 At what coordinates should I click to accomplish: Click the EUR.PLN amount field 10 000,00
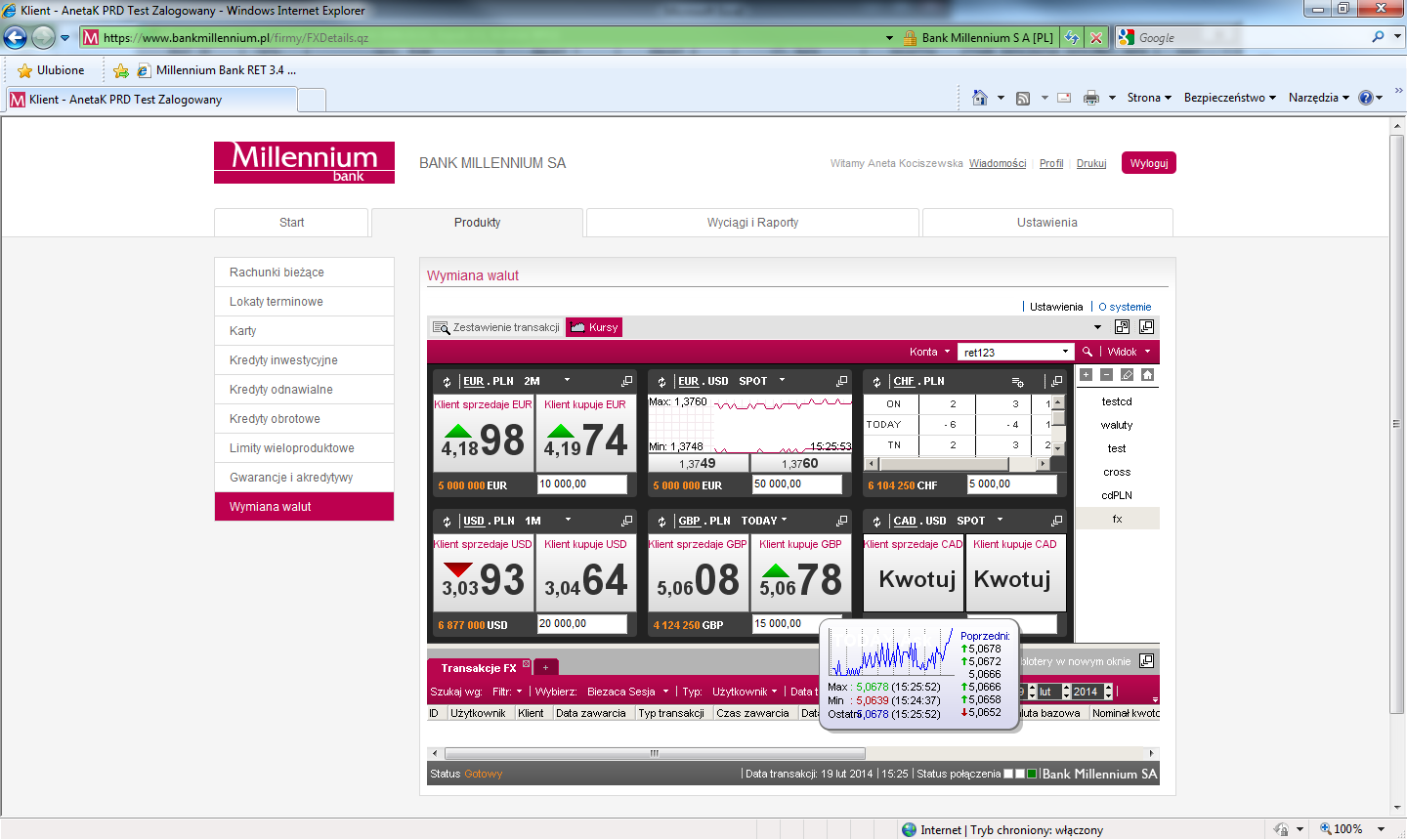(x=582, y=484)
